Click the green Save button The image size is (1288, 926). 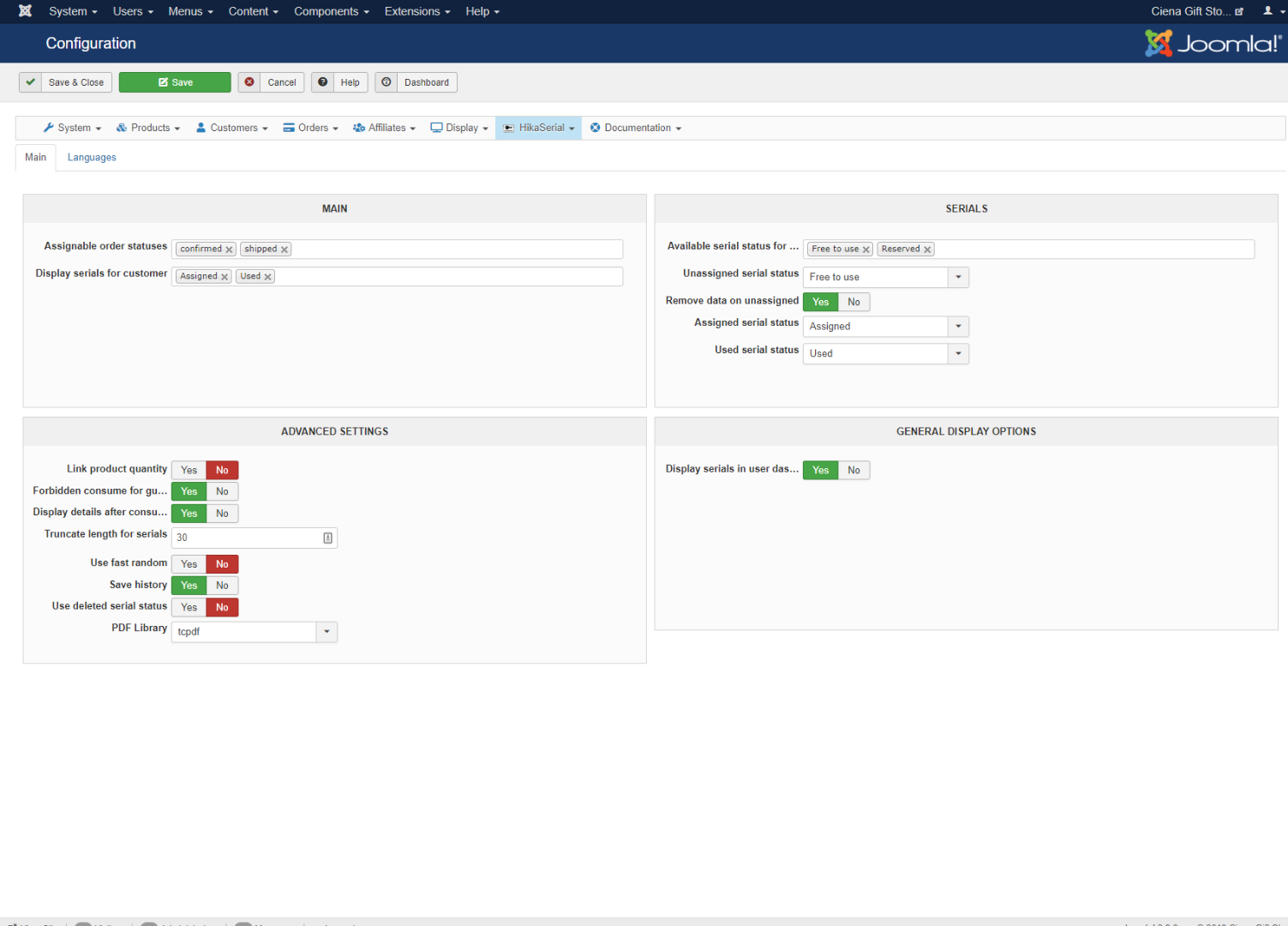175,82
